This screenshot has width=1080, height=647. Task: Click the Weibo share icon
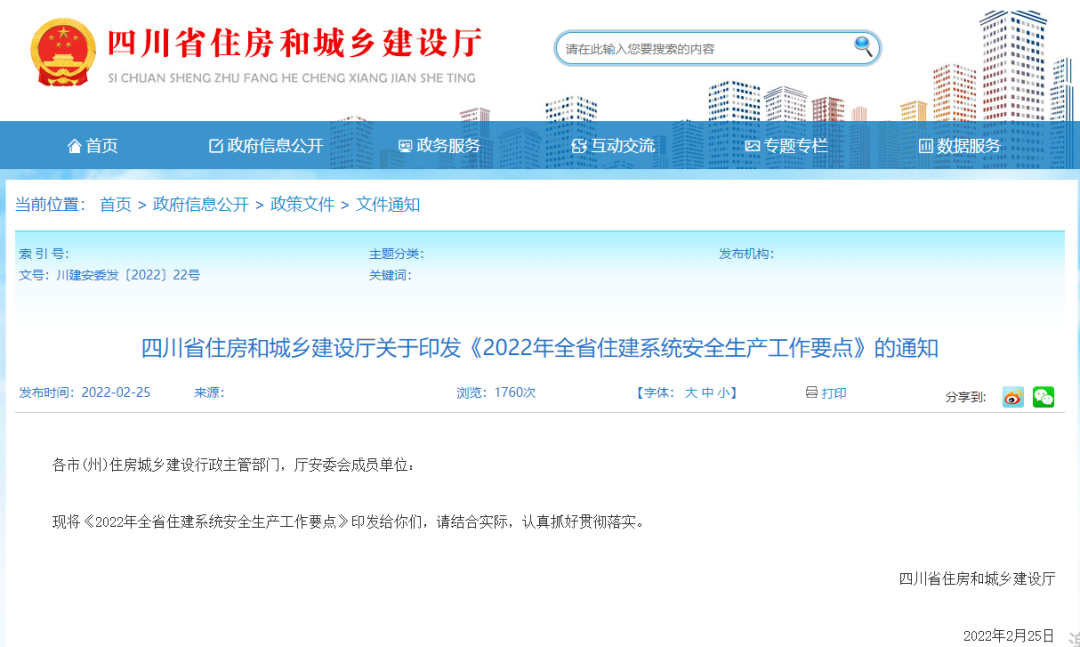click(1012, 397)
